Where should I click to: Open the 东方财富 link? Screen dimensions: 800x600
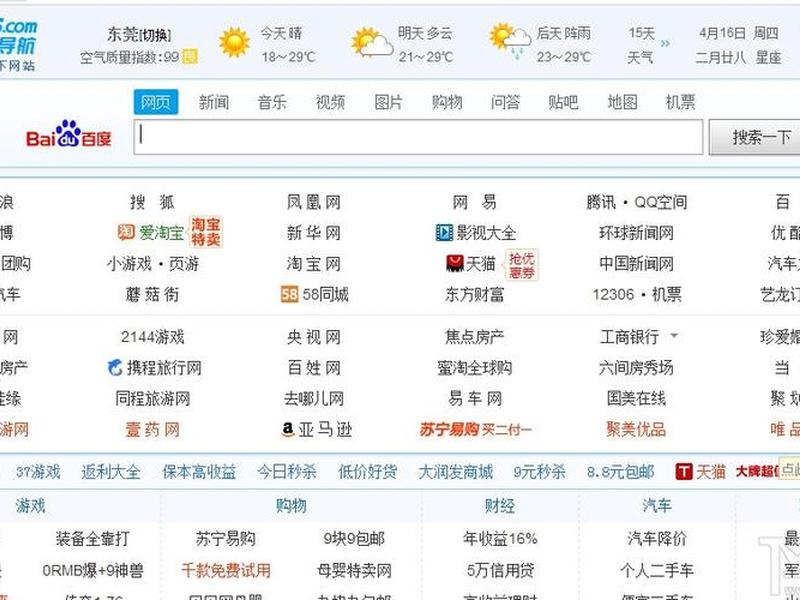click(474, 294)
